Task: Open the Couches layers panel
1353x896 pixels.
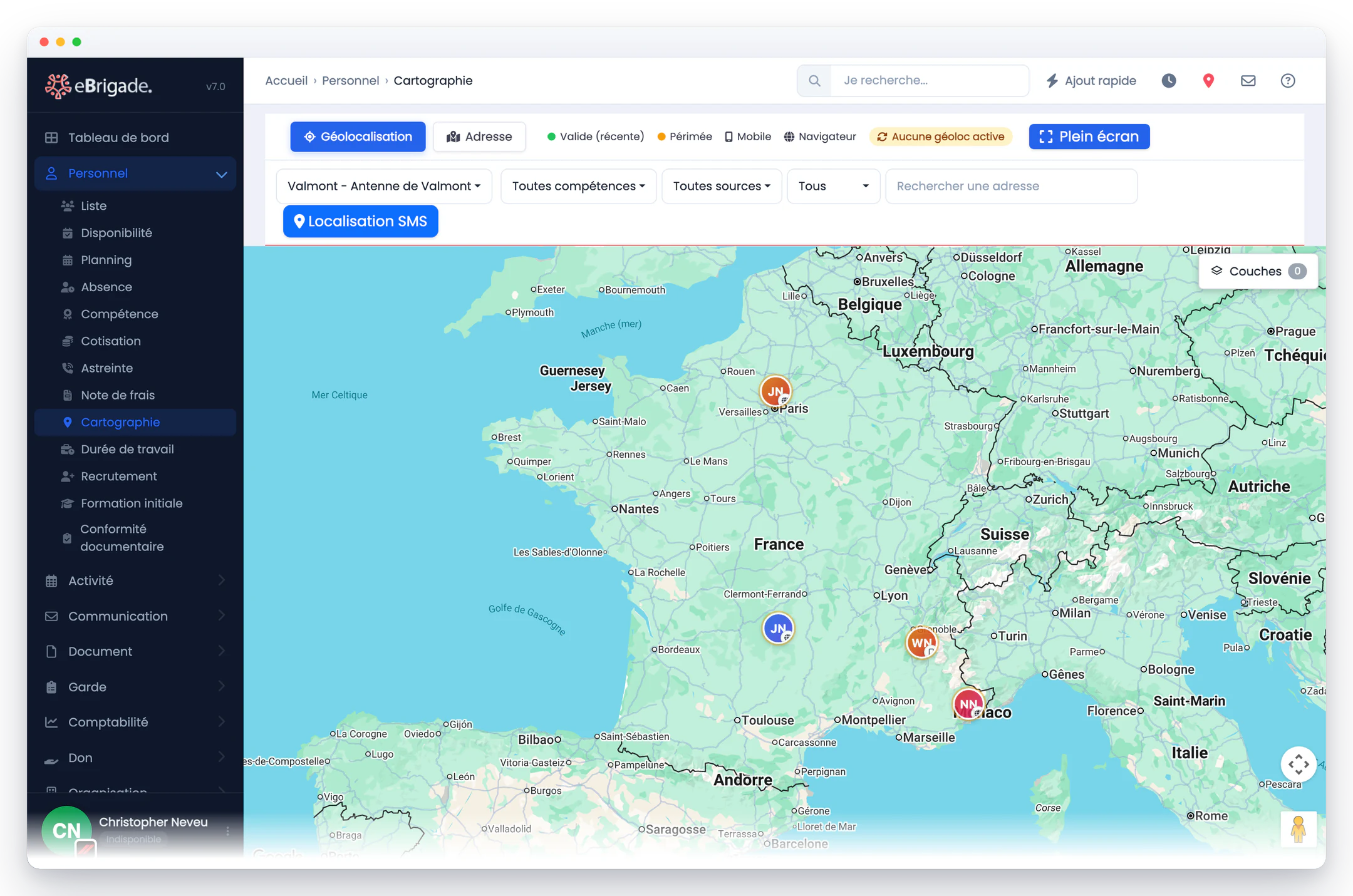Action: (x=1258, y=271)
